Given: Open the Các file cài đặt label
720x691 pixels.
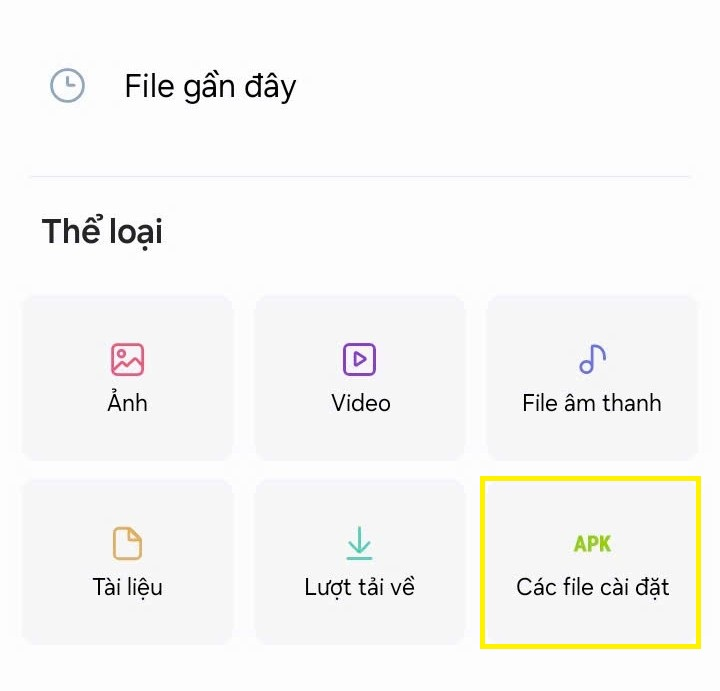Looking at the screenshot, I should pyautogui.click(x=592, y=587).
